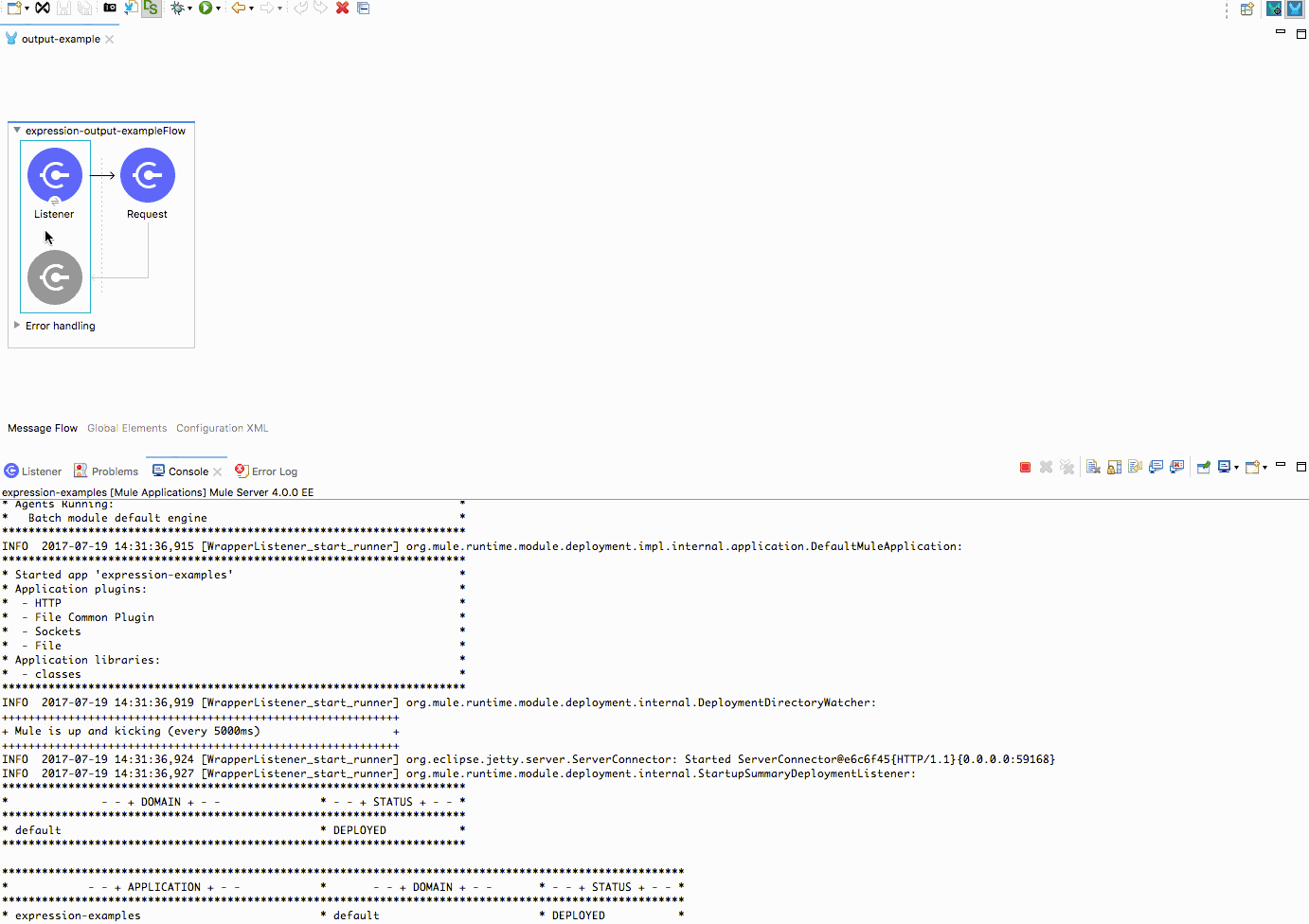
Task: Click the red X icon in top toolbar
Action: pos(342,9)
